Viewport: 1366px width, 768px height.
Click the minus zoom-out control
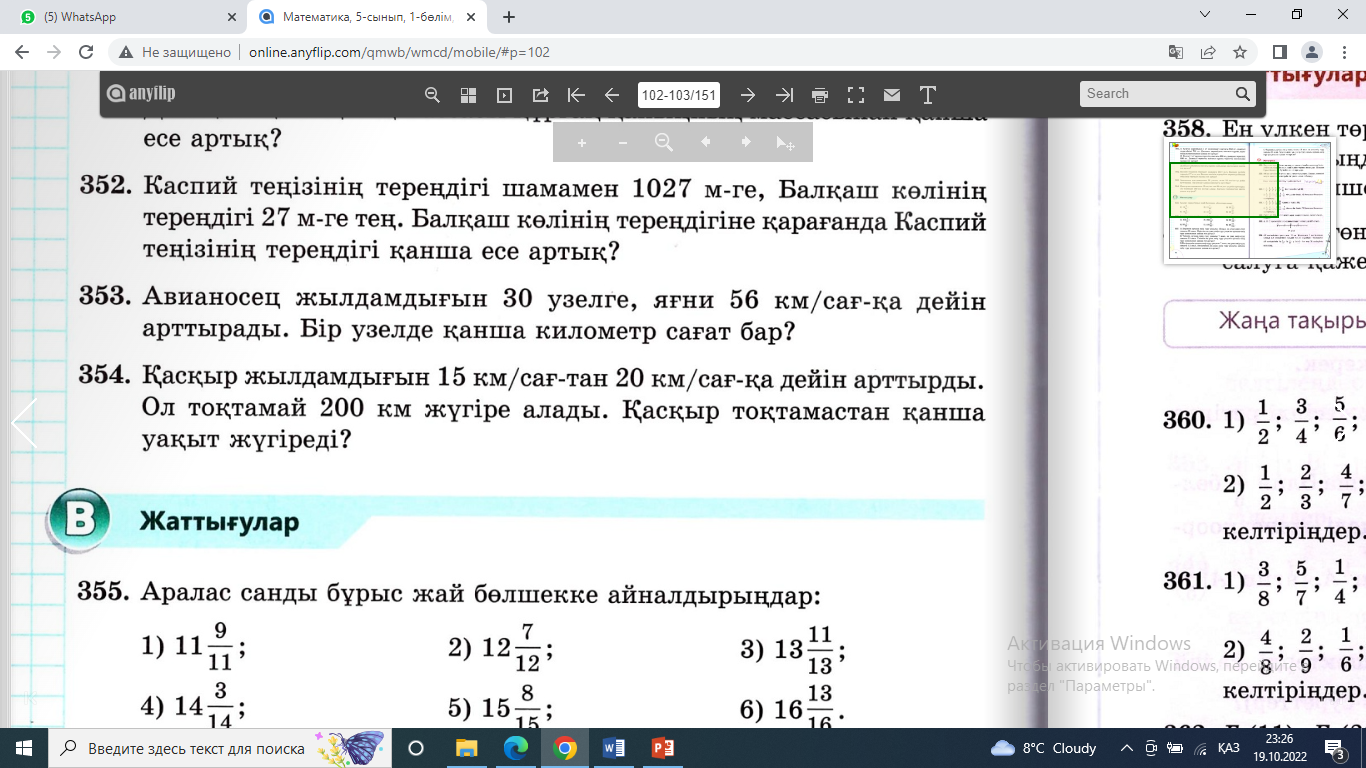[x=623, y=143]
